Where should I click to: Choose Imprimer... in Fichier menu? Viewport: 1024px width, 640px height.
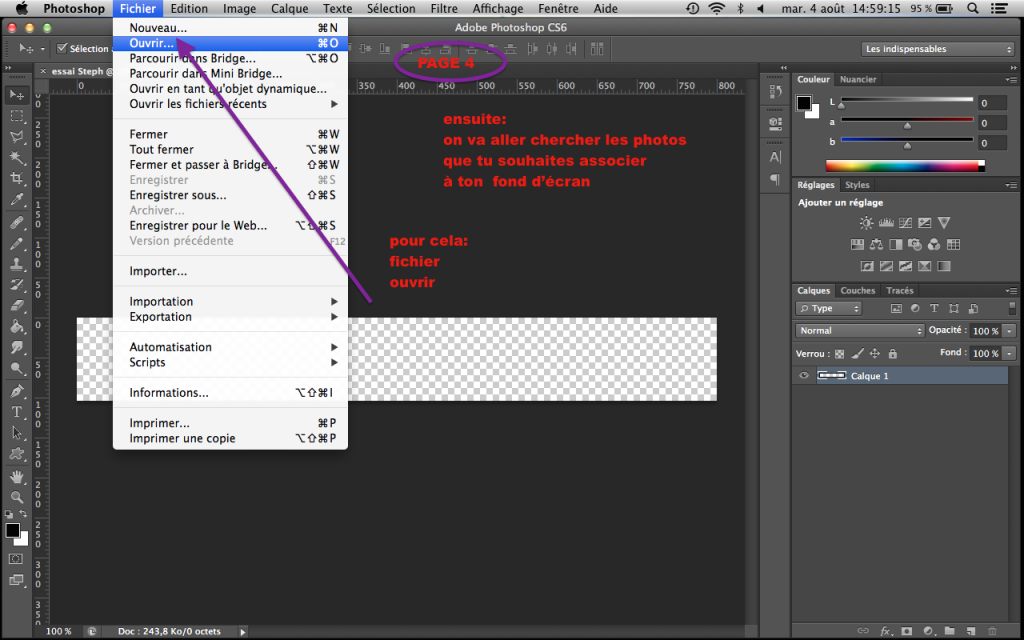[230, 423]
